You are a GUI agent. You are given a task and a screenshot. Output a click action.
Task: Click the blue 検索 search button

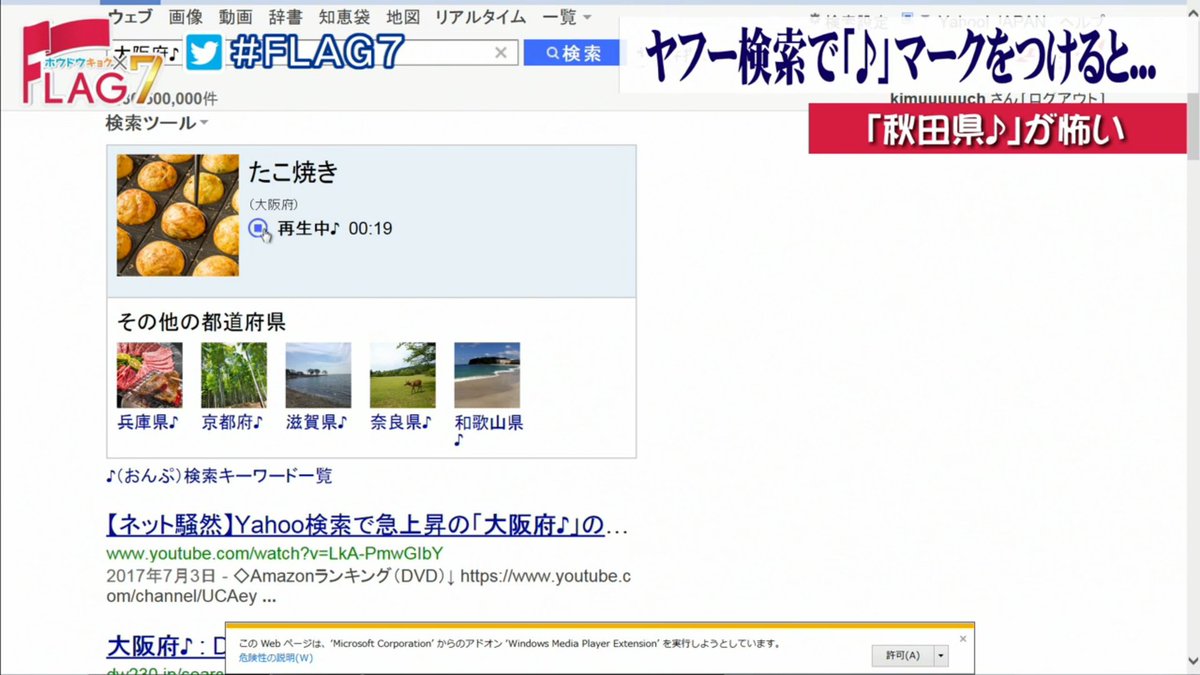pos(573,53)
